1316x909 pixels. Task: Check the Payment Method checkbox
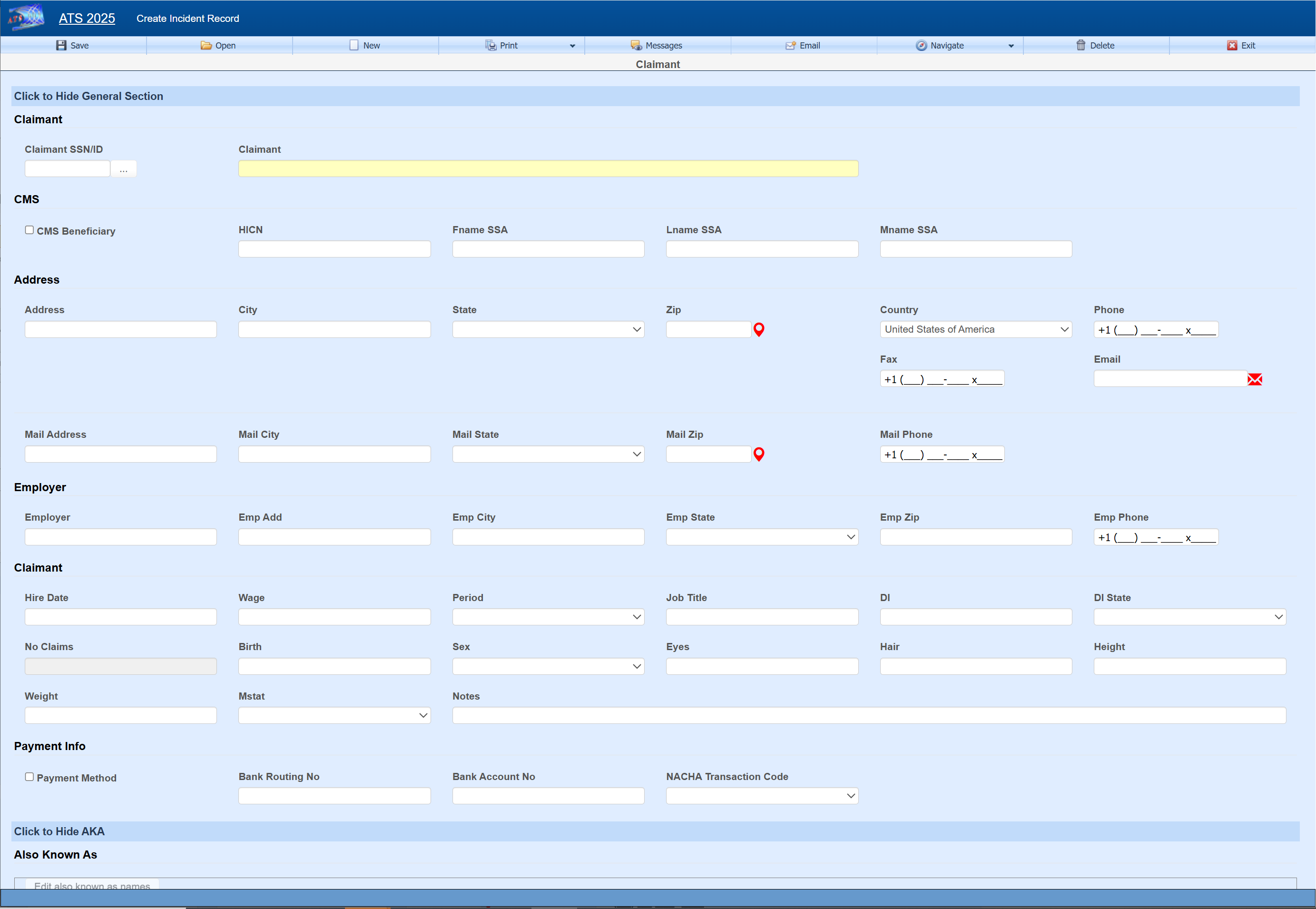[29, 777]
